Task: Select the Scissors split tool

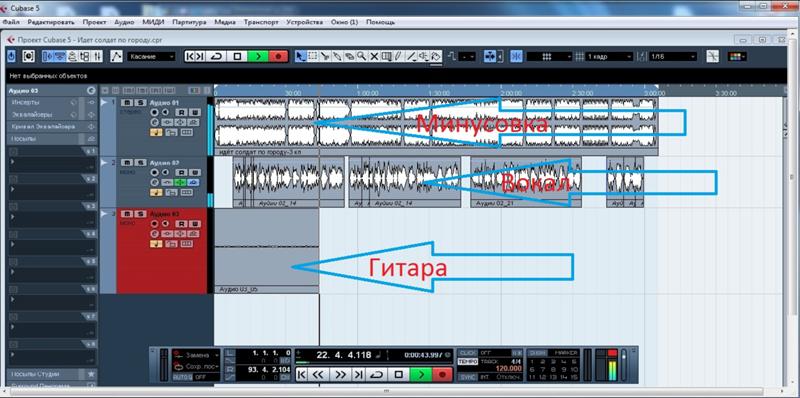Action: click(x=325, y=56)
